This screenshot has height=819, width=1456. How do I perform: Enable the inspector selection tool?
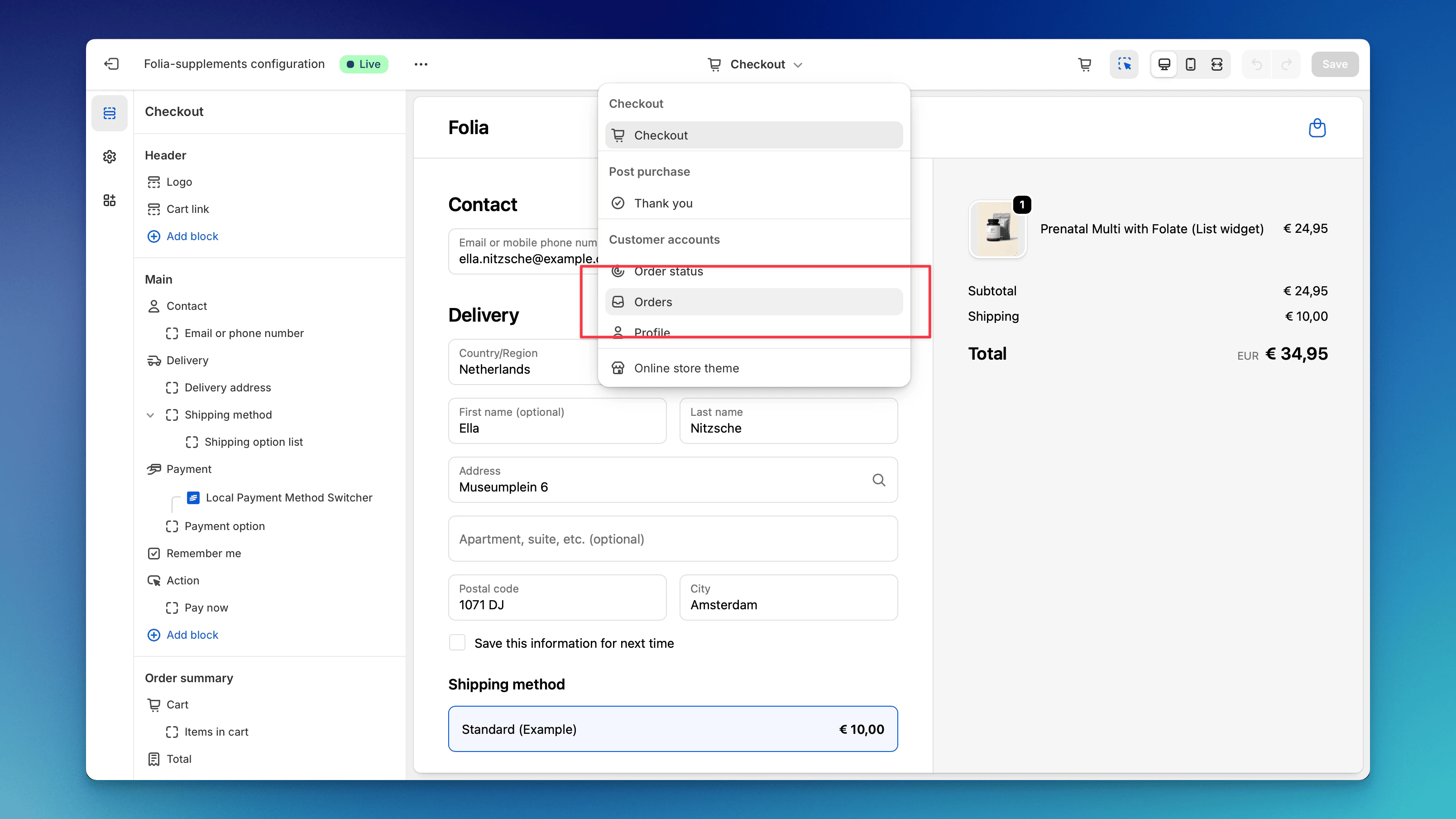point(1124,64)
